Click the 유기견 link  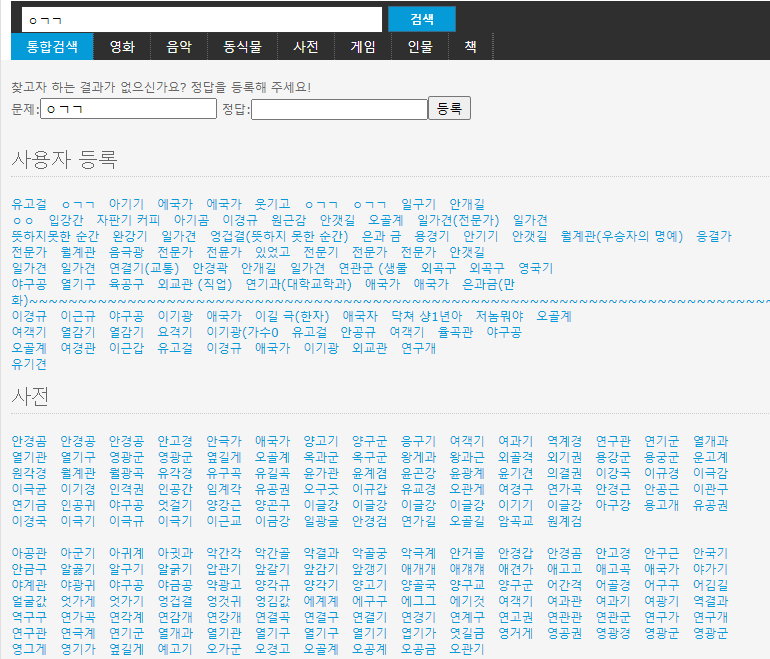pos(29,364)
